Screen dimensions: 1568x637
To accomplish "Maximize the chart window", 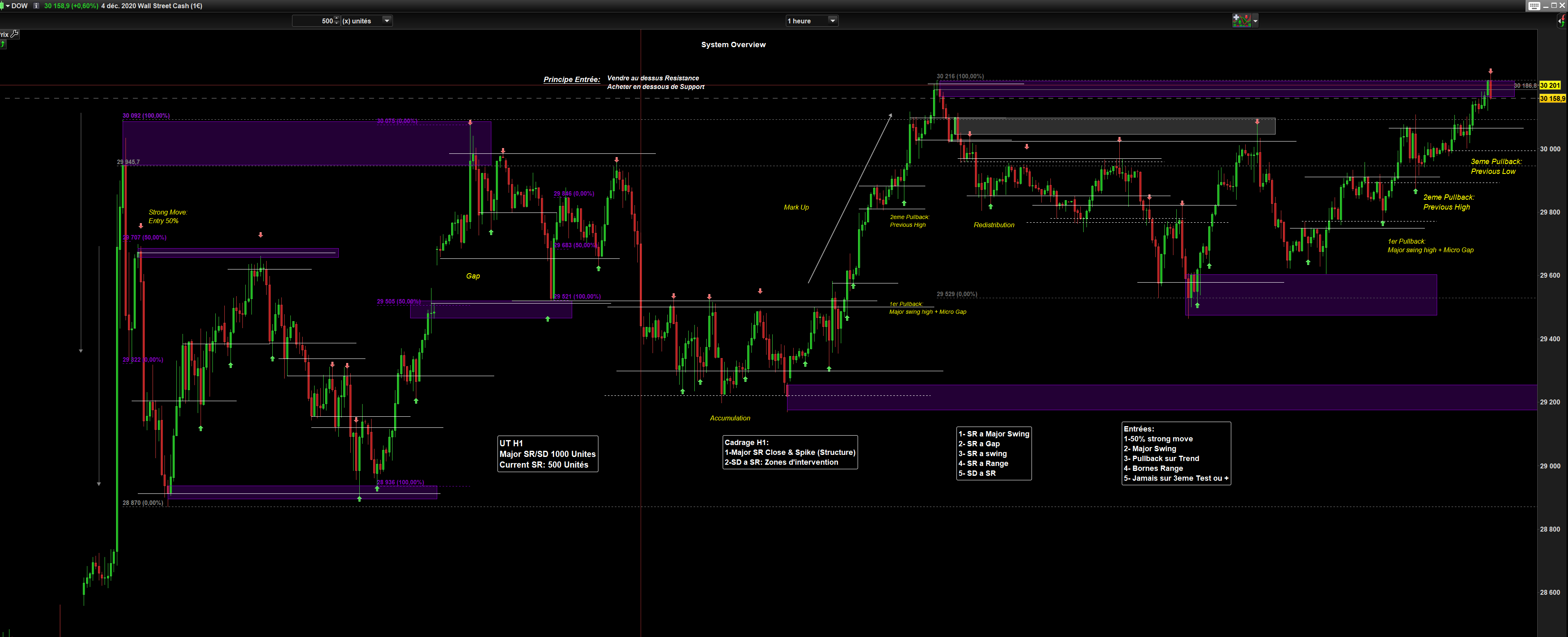I will pos(1553,5).
